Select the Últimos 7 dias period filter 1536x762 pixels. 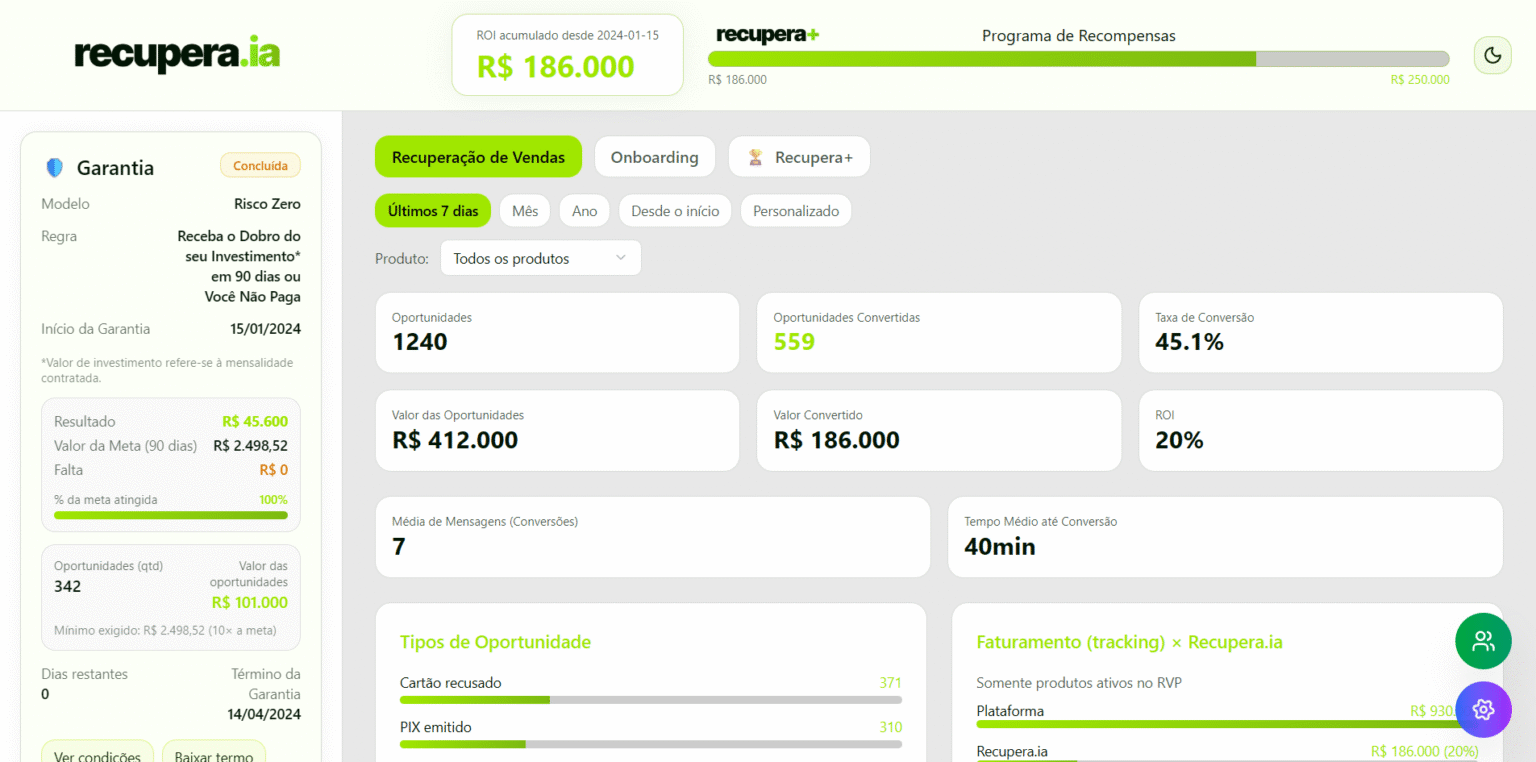[433, 211]
